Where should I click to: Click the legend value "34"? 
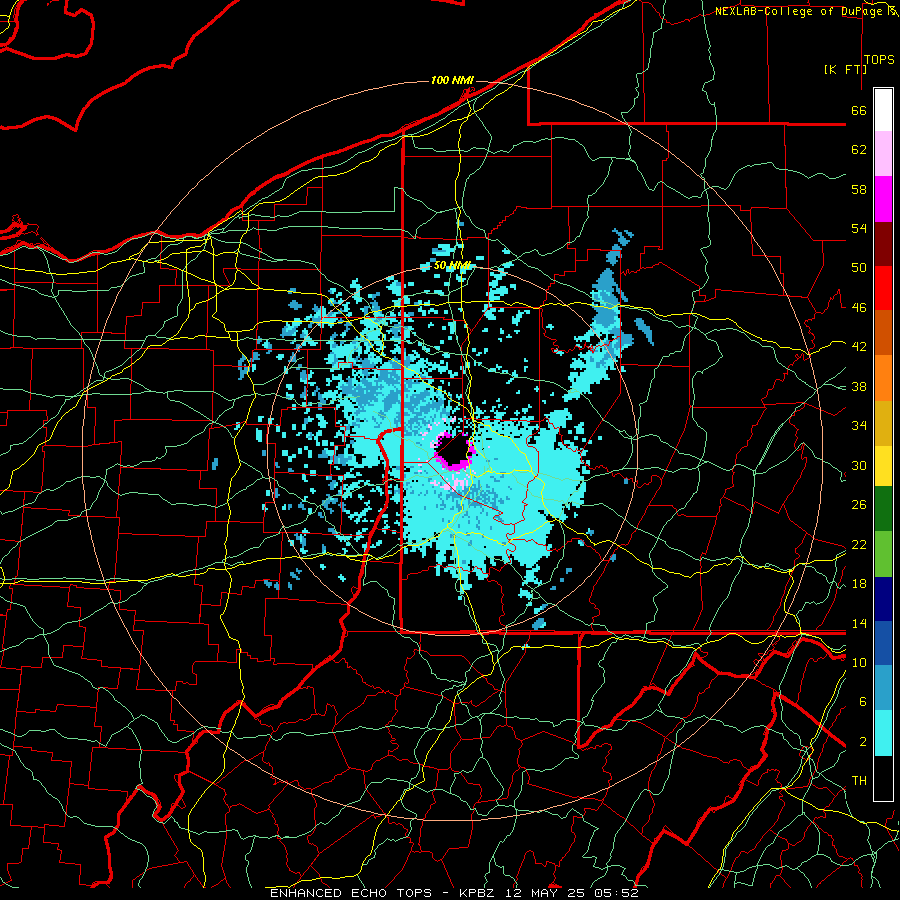pos(859,426)
